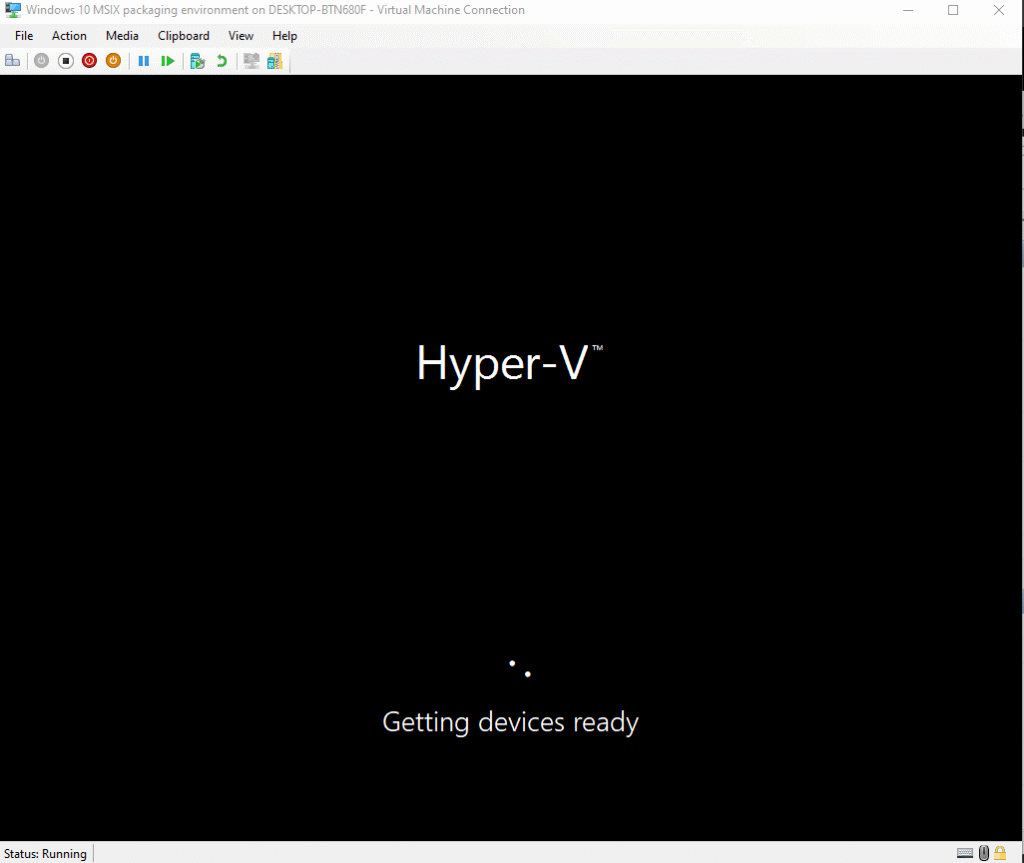
Task: Click the mouse status icon
Action: tap(984, 853)
